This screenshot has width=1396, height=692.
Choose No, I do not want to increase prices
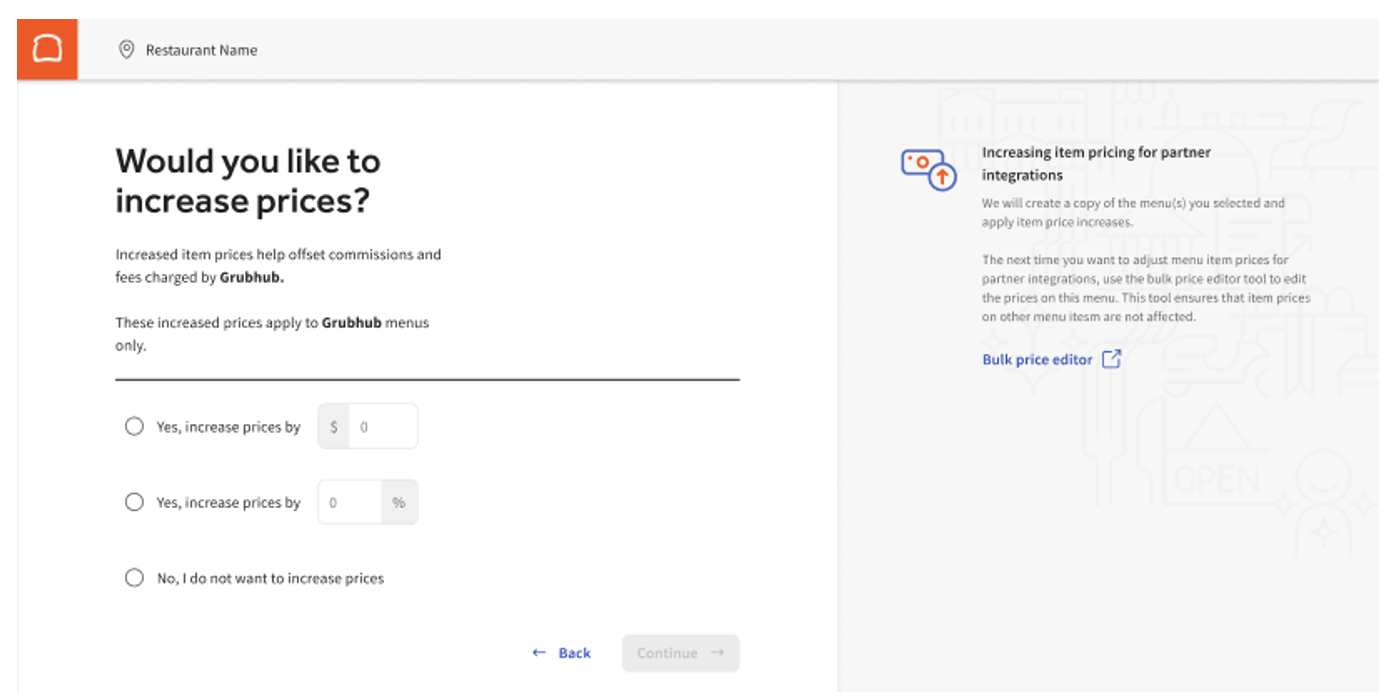tap(134, 577)
